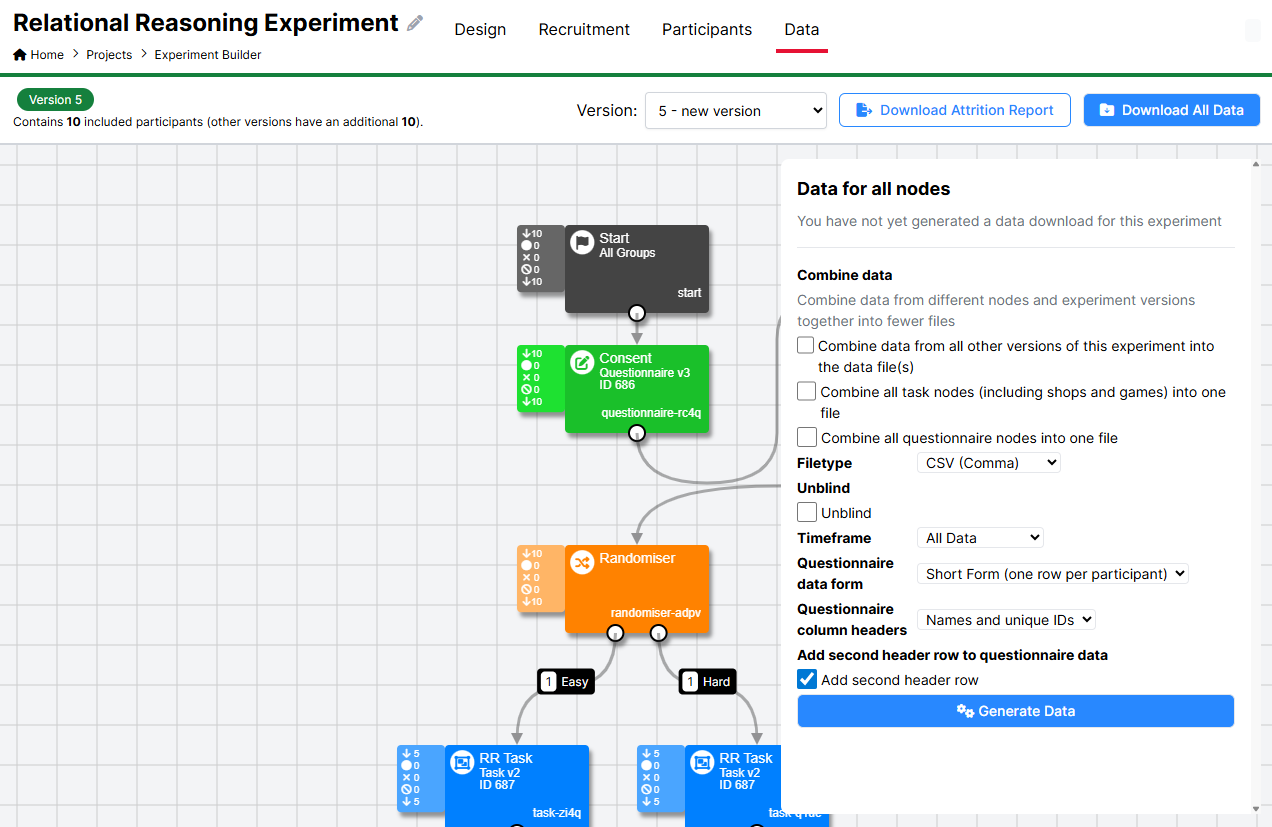The height and width of the screenshot is (827, 1272).
Task: Tick Combine all questionnaire nodes into one file
Action: (x=806, y=437)
